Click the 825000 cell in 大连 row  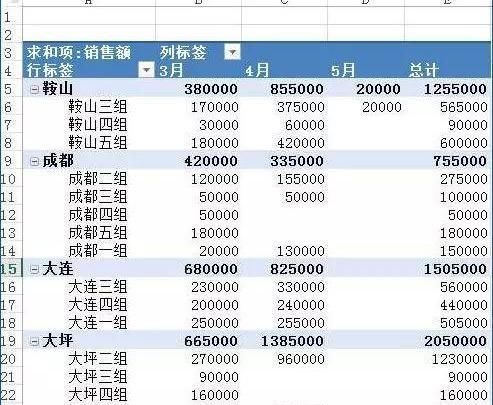pyautogui.click(x=297, y=269)
